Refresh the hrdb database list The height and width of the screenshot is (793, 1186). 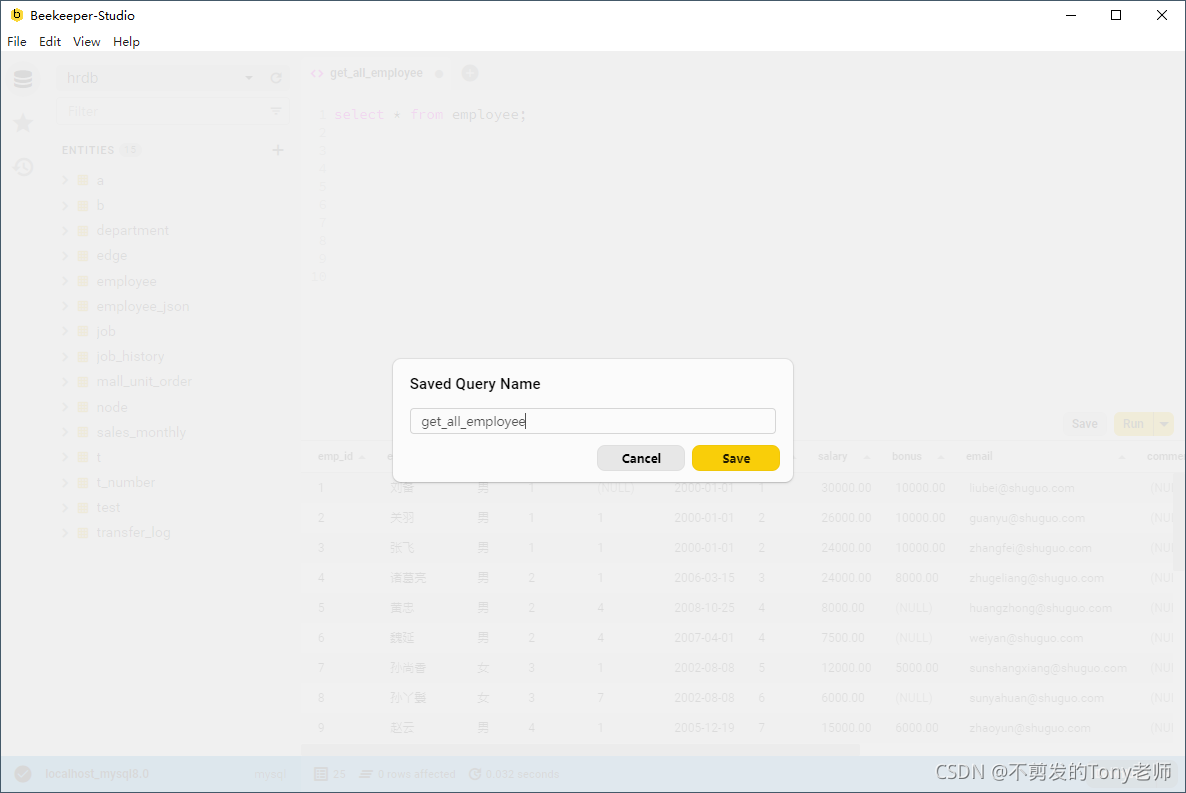(x=276, y=78)
